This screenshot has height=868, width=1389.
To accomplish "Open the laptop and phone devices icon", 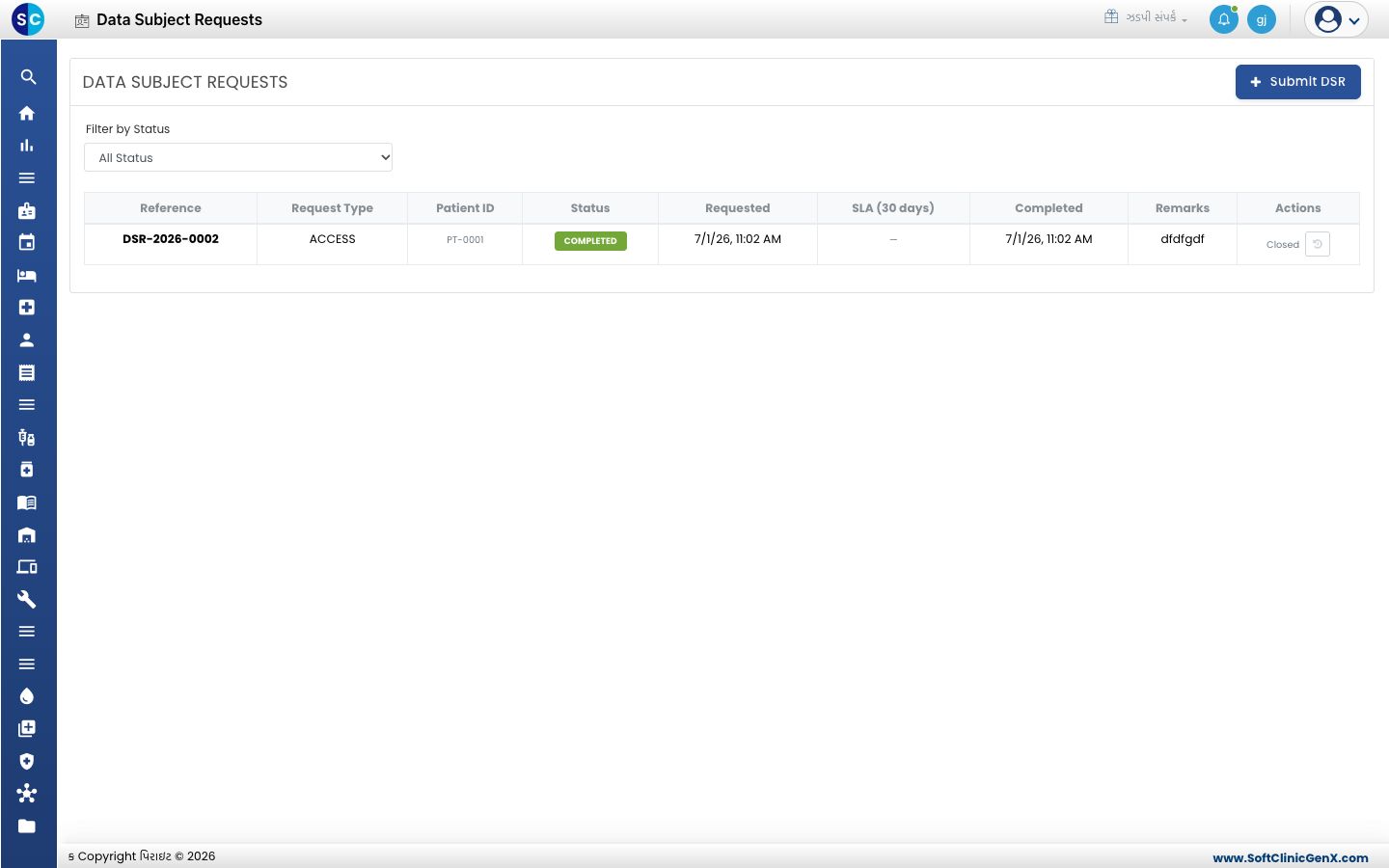I will 27,567.
